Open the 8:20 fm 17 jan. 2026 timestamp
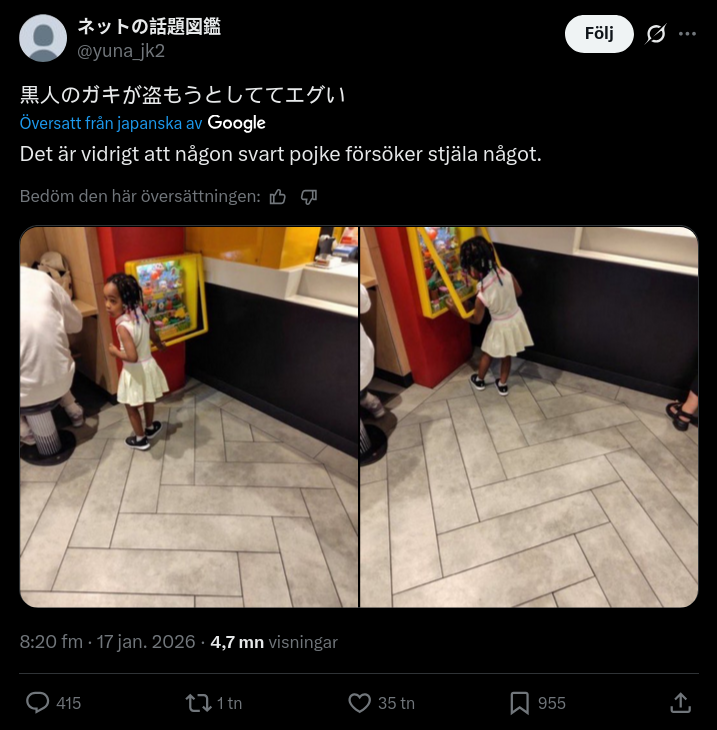The width and height of the screenshot is (717, 730). coord(107,642)
